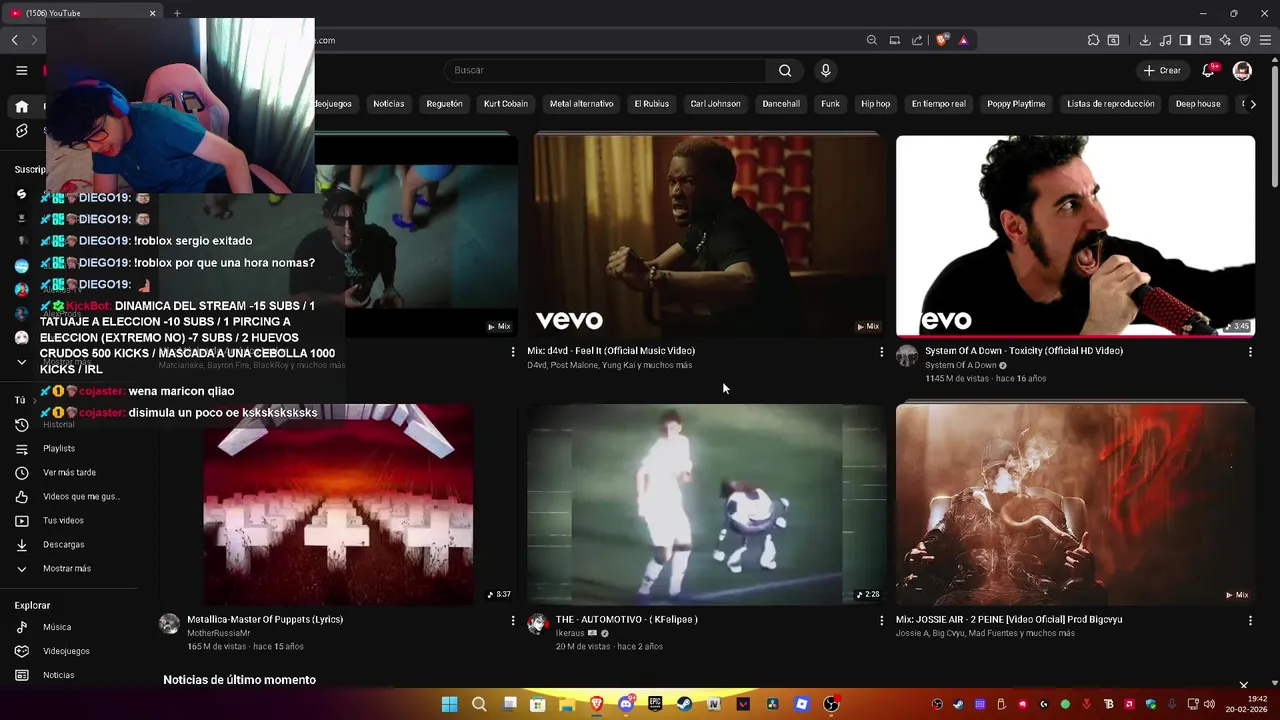Open Leo AI sparkle icon
Viewport: 1280px width, 720px height.
(x=1225, y=40)
